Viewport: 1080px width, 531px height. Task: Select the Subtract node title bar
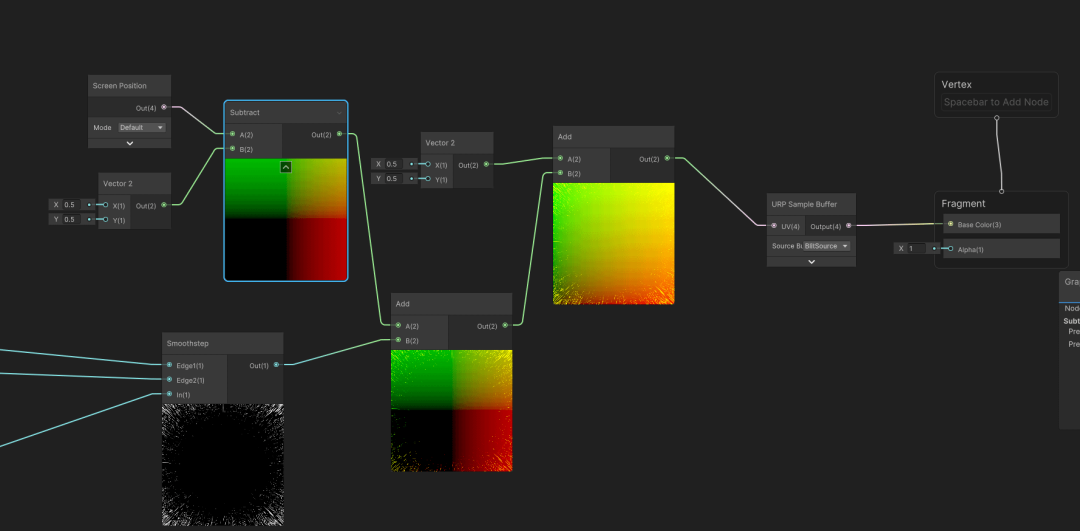point(286,112)
